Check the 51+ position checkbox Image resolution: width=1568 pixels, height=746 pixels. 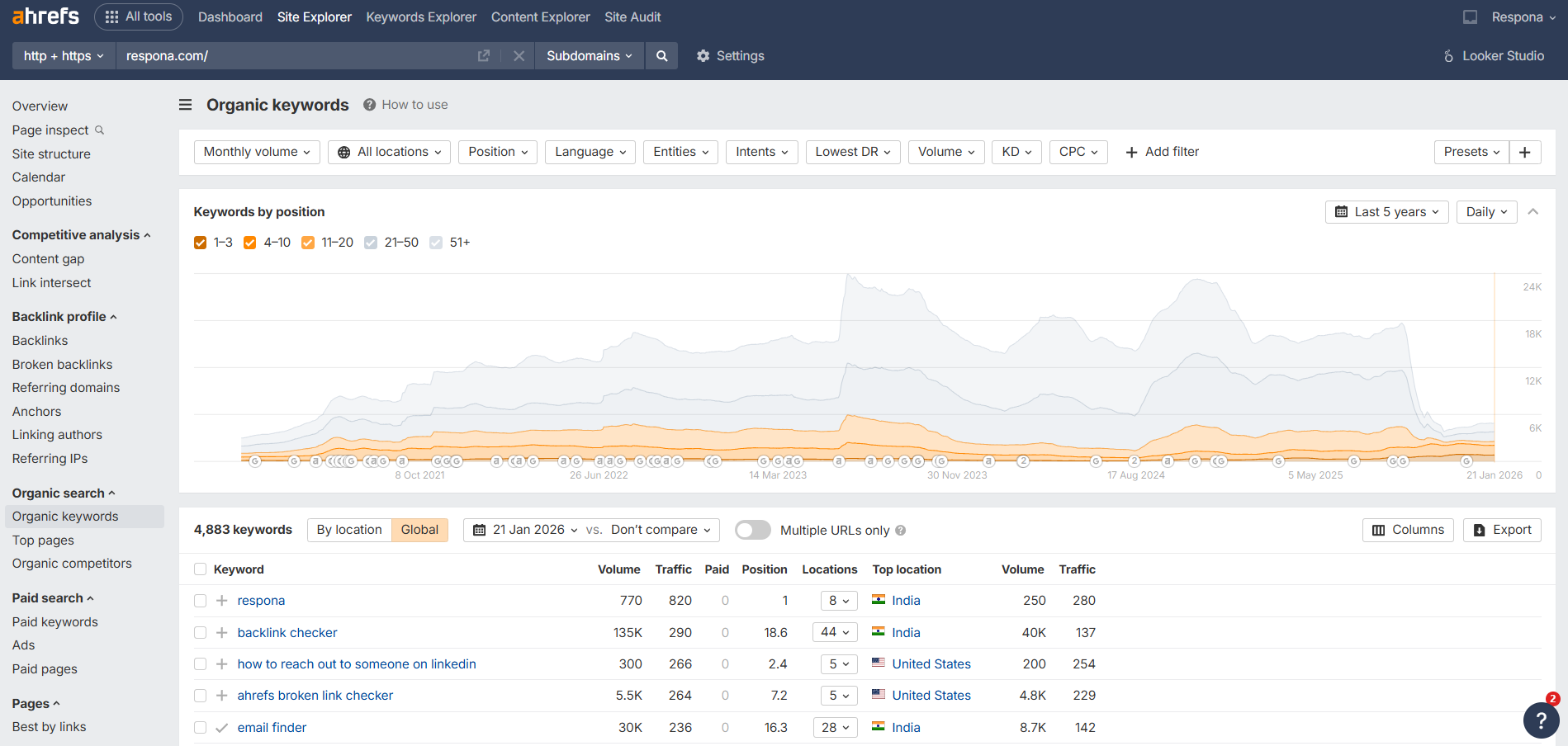(x=436, y=242)
